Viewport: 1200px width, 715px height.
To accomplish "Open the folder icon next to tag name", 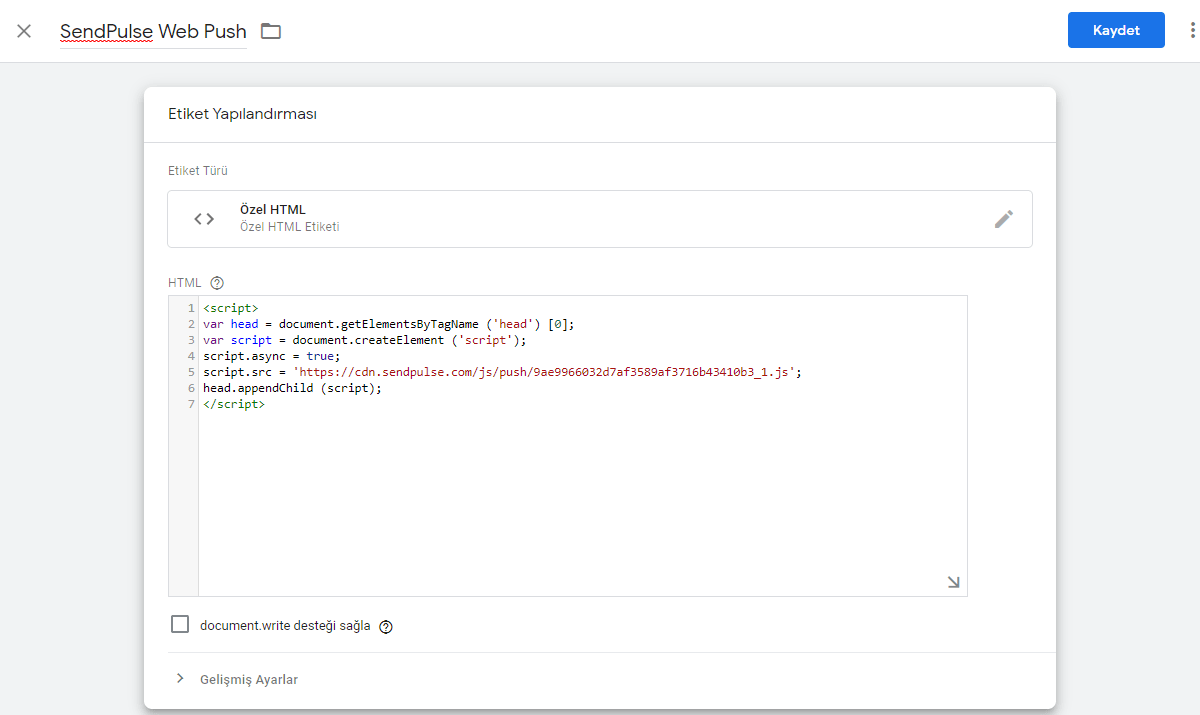I will point(271,31).
